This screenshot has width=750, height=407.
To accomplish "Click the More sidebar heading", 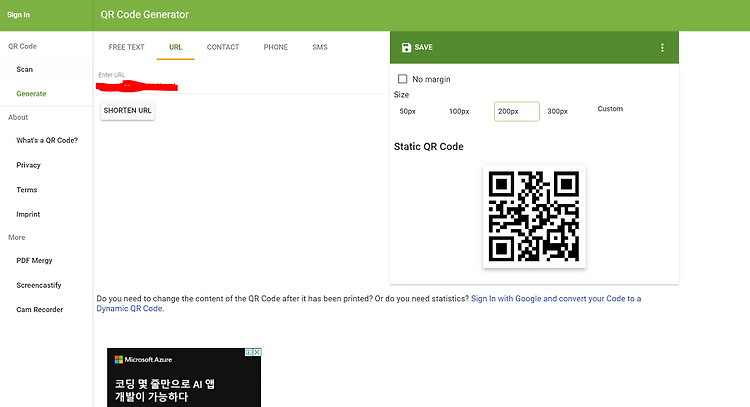I will tap(17, 237).
